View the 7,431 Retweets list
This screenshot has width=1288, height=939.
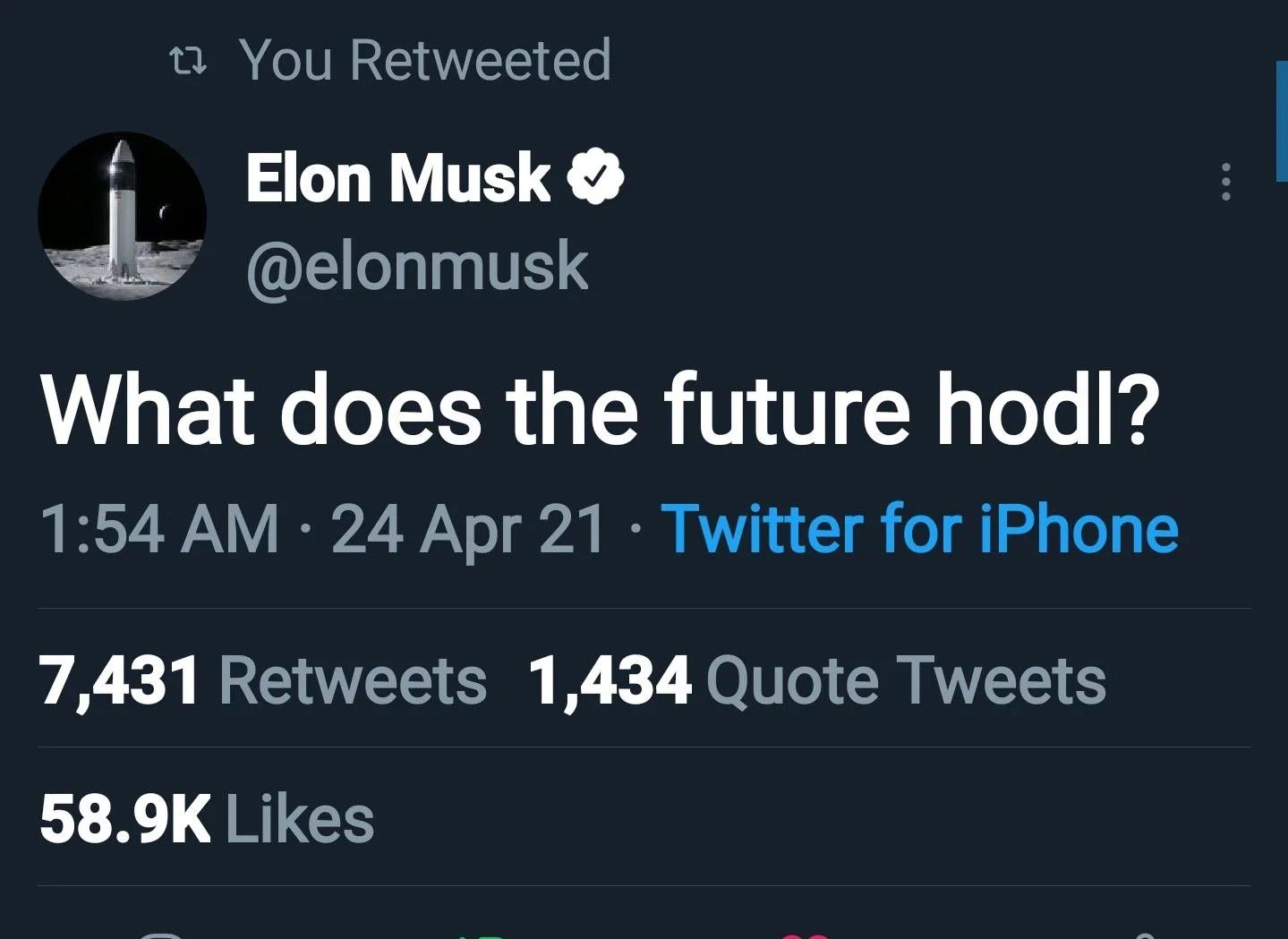263,680
